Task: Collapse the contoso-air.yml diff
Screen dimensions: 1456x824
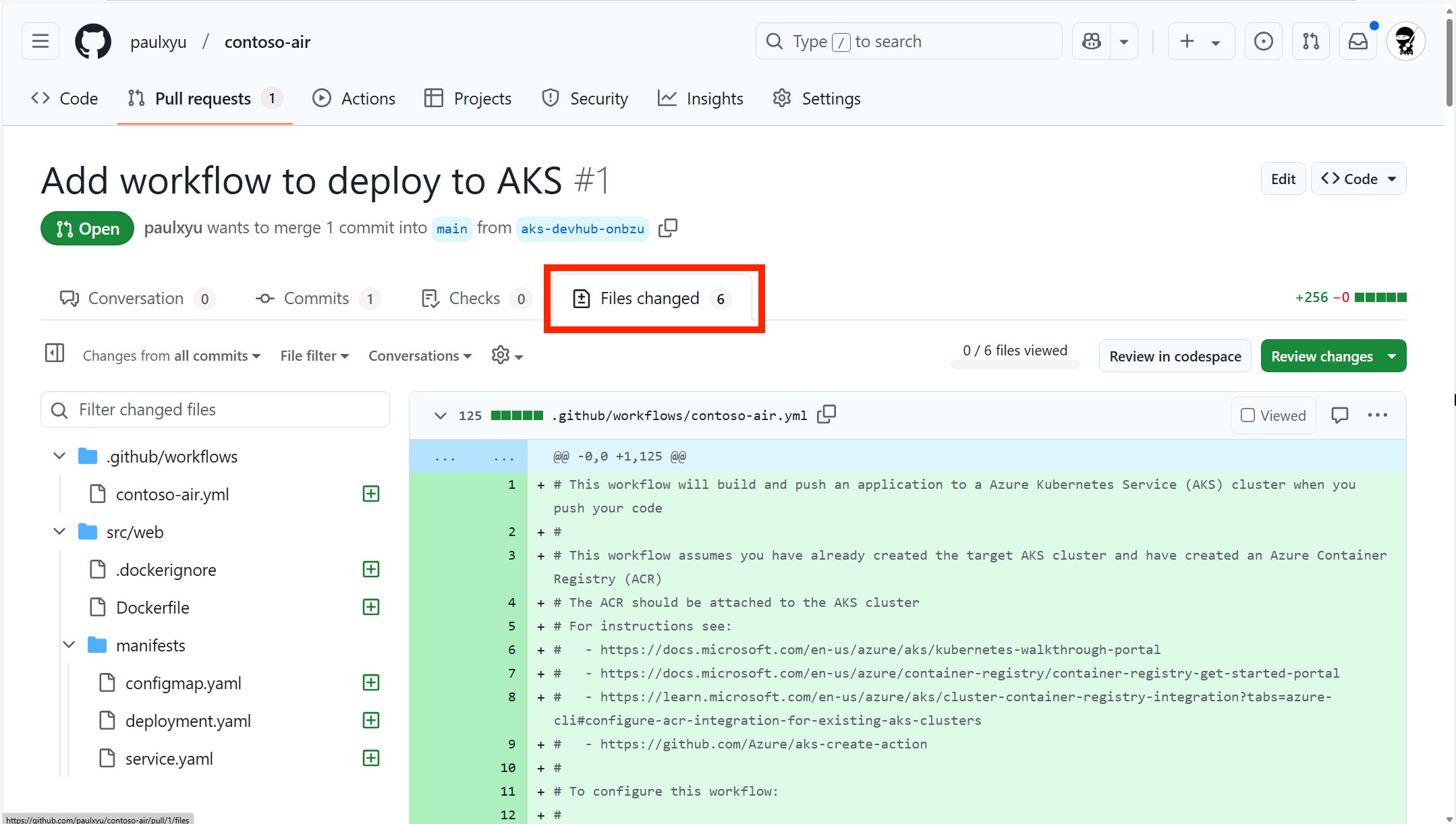Action: (x=441, y=415)
